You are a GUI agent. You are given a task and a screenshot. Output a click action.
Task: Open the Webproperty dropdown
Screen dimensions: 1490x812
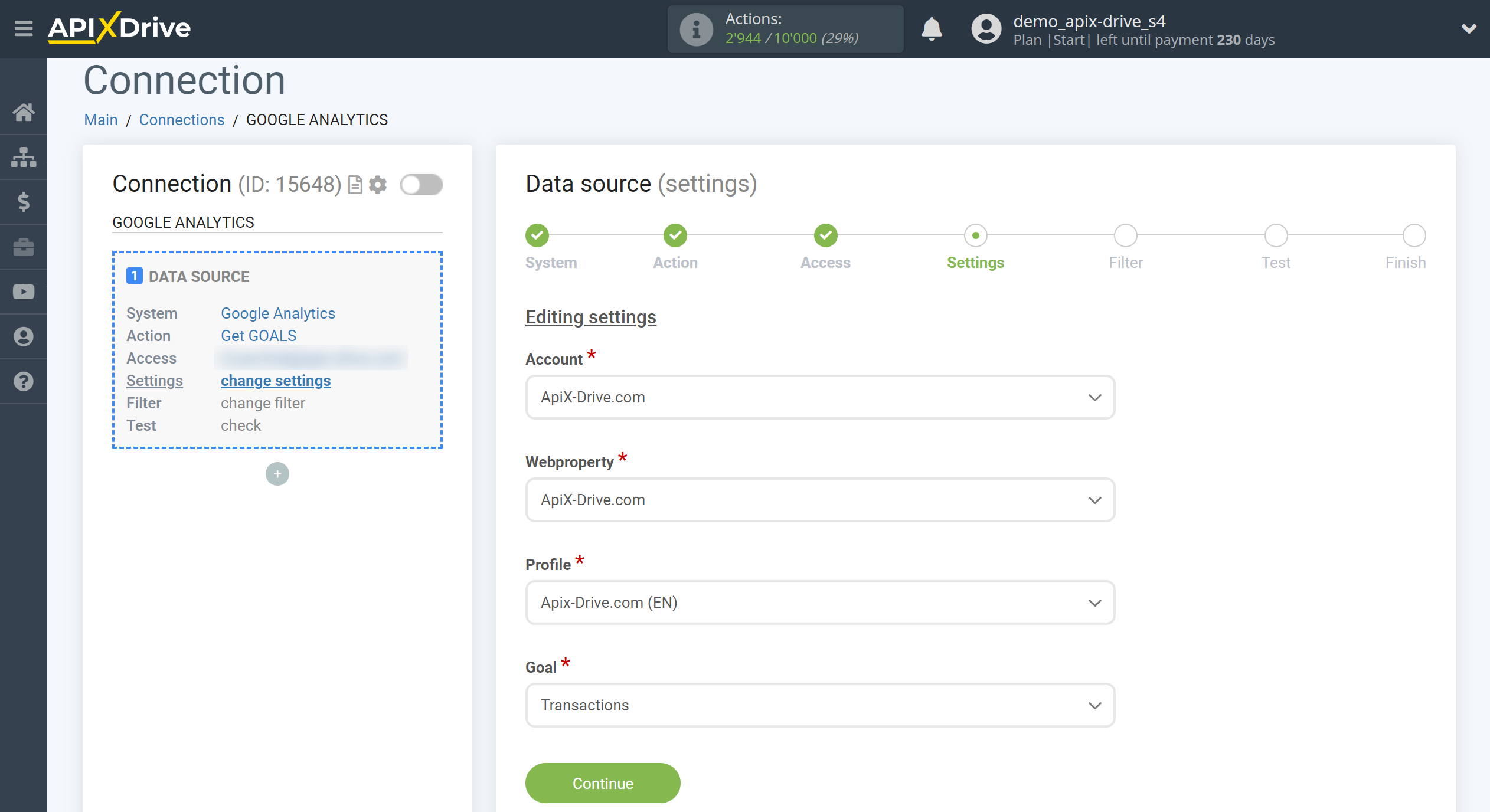click(x=820, y=500)
